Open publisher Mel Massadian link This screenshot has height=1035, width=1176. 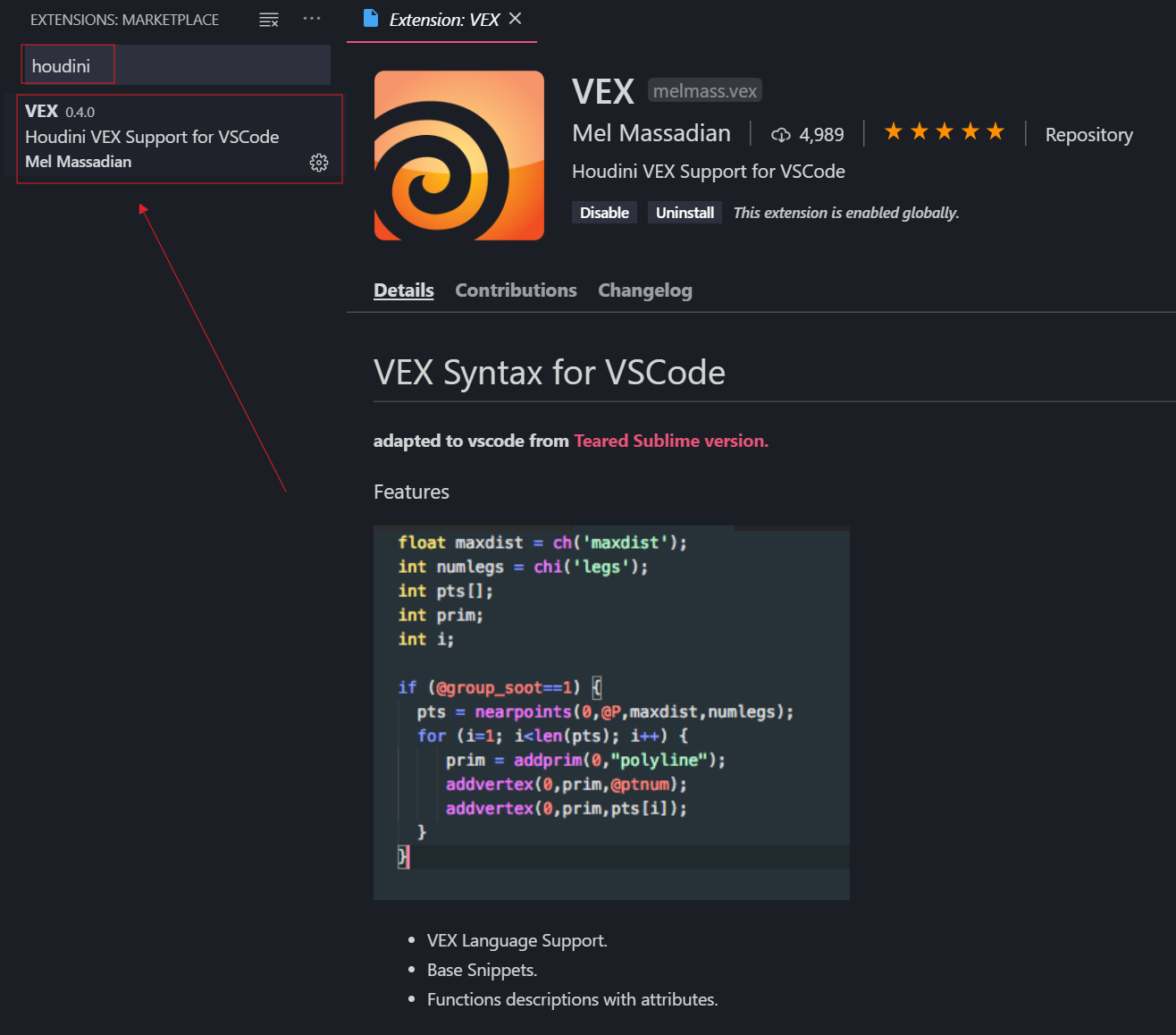651,133
